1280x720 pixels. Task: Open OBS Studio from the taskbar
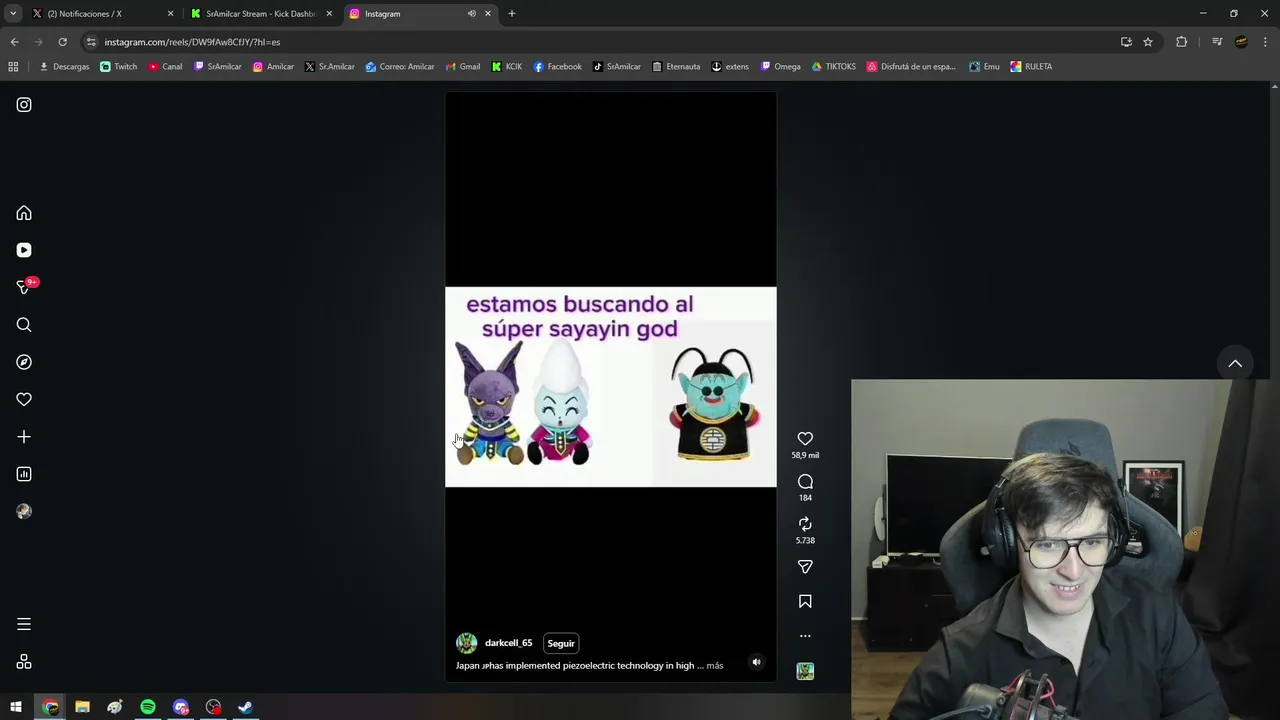coord(213,707)
